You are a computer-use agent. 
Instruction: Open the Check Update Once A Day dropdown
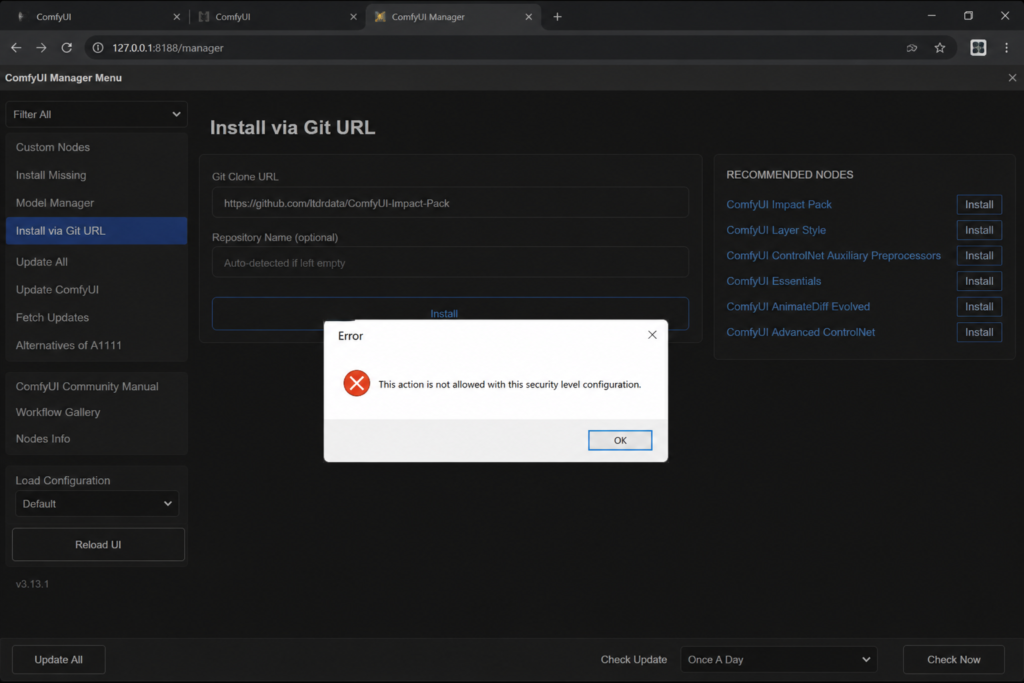point(778,659)
